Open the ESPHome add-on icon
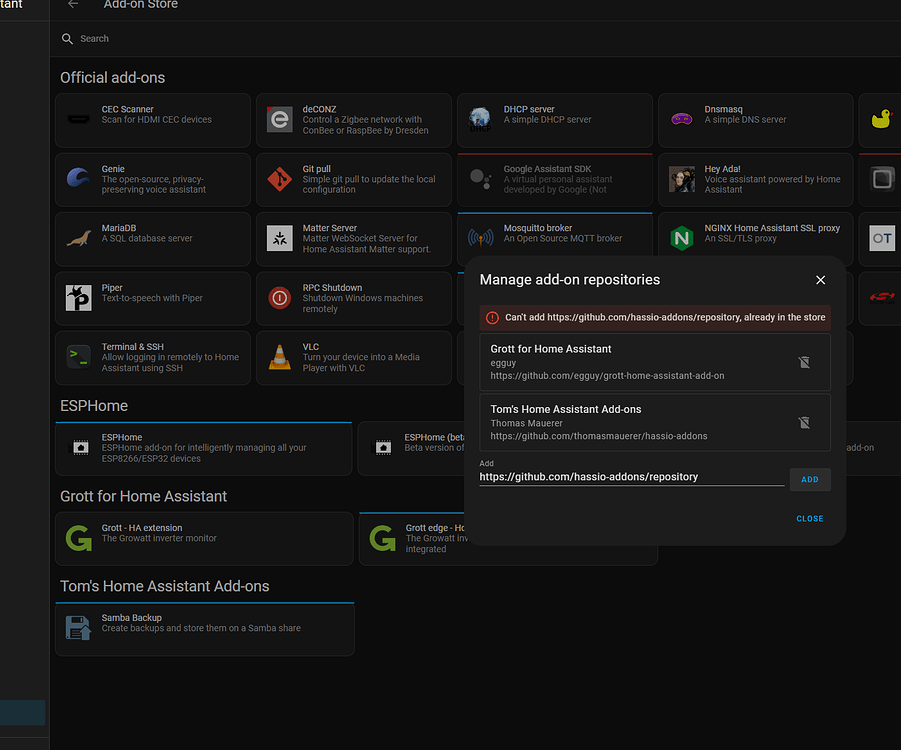Screen dimensions: 901x750 [78, 448]
